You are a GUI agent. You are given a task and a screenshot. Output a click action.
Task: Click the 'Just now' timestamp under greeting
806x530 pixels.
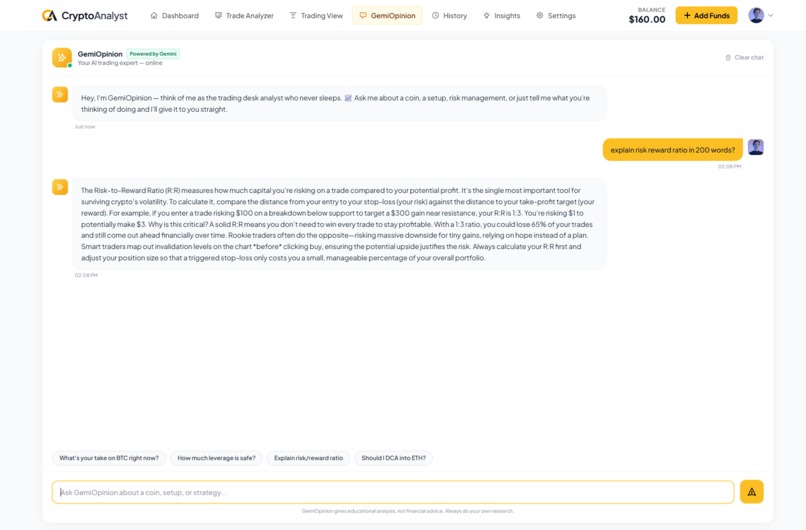(x=85, y=126)
